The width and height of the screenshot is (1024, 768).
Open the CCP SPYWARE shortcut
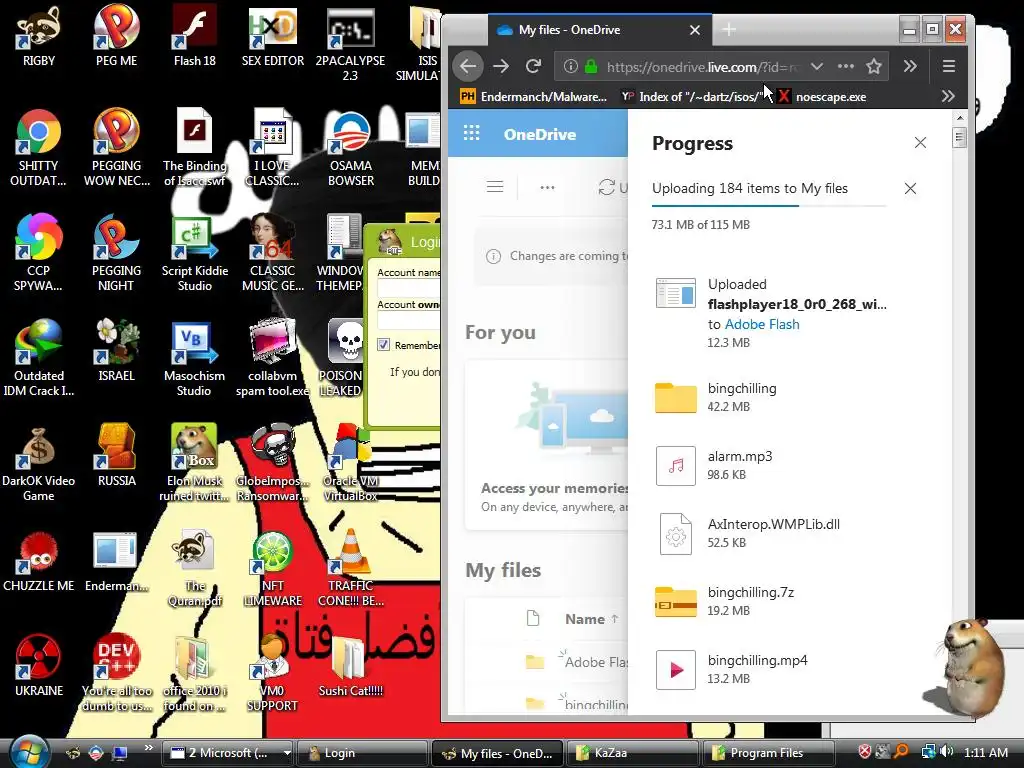[39, 253]
